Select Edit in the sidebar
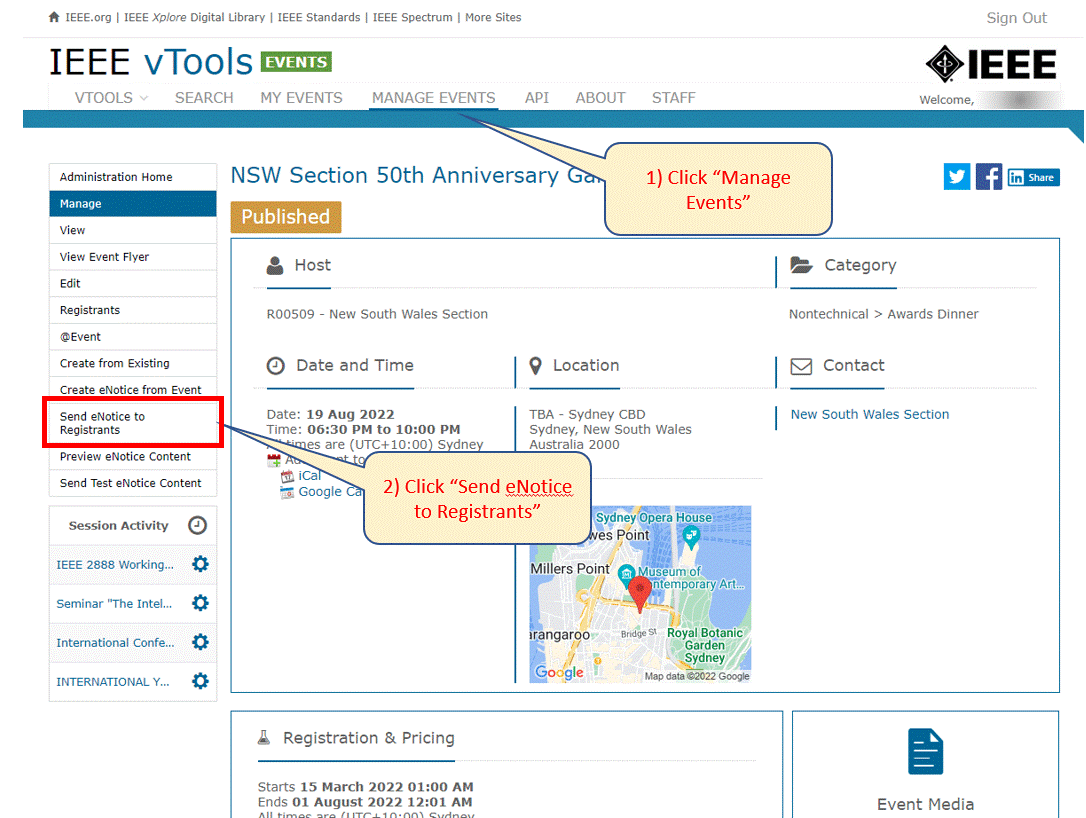This screenshot has width=1086, height=818. (133, 283)
